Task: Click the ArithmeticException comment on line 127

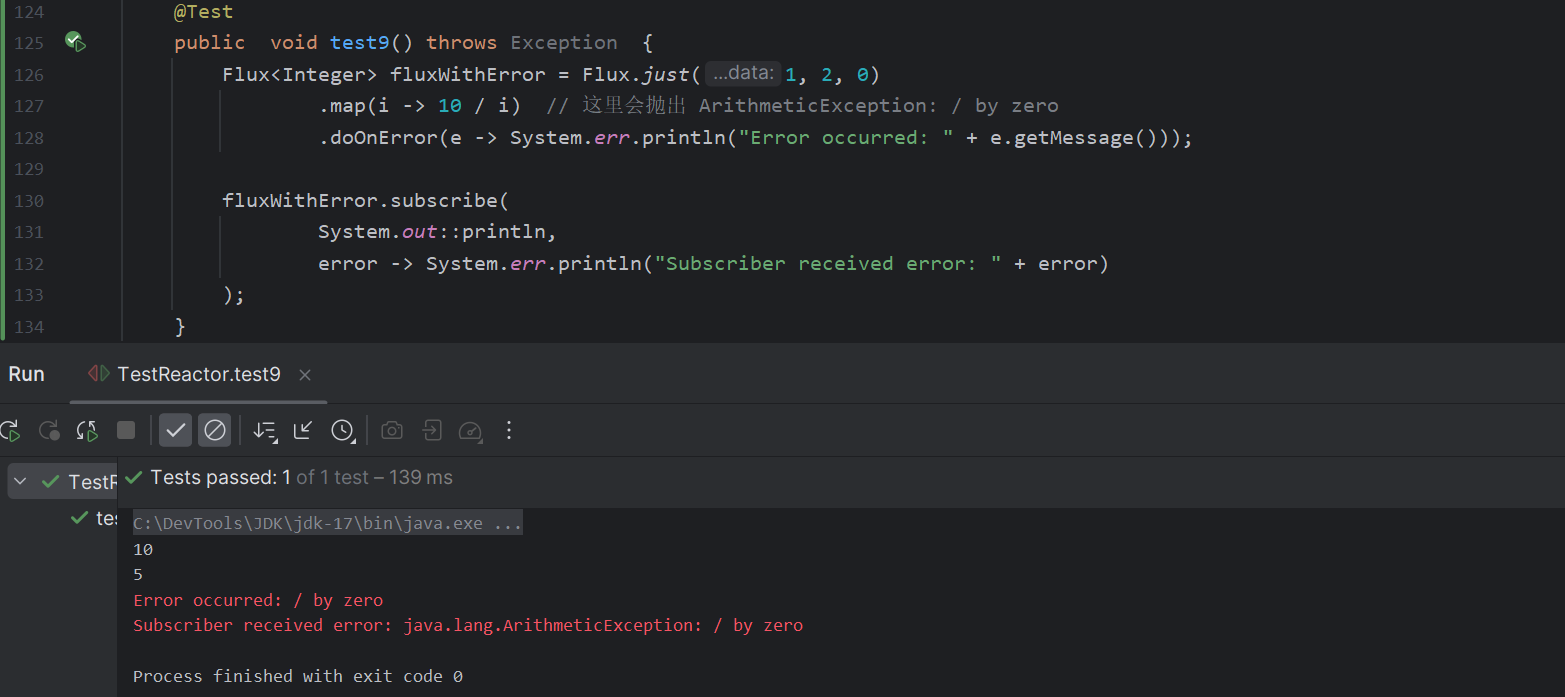Action: 802,106
